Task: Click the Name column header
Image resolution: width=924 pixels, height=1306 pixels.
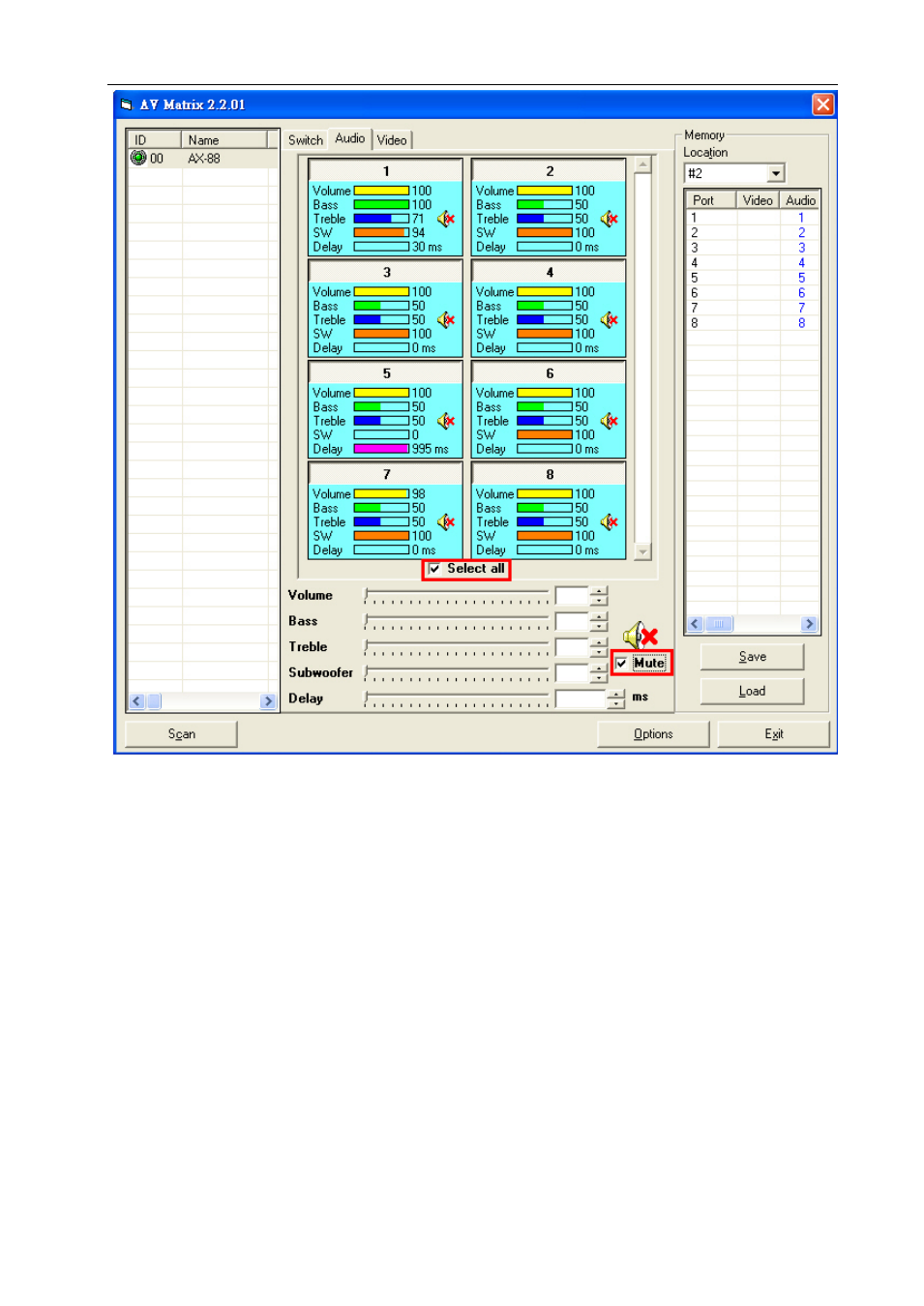Action: coord(224,140)
